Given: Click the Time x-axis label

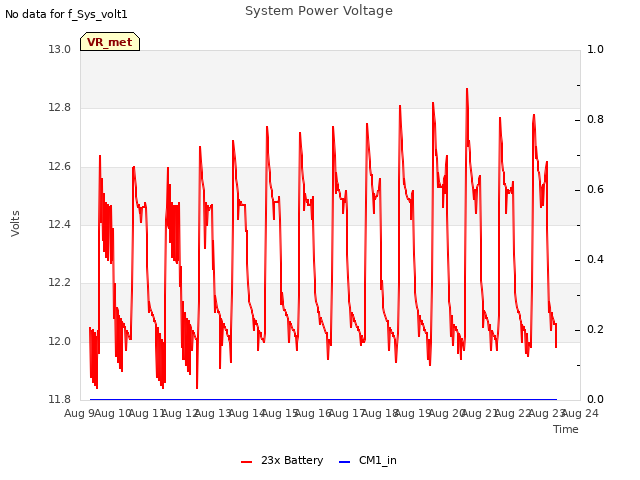Looking at the screenshot, I should pos(566,429).
